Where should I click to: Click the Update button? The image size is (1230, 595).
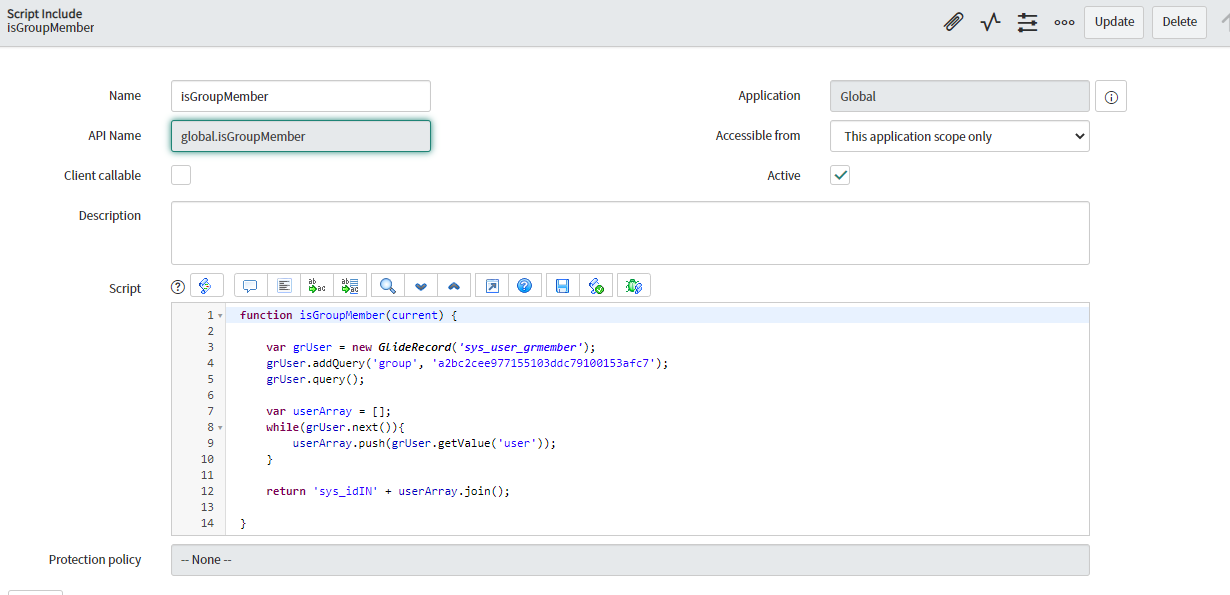tap(1114, 22)
